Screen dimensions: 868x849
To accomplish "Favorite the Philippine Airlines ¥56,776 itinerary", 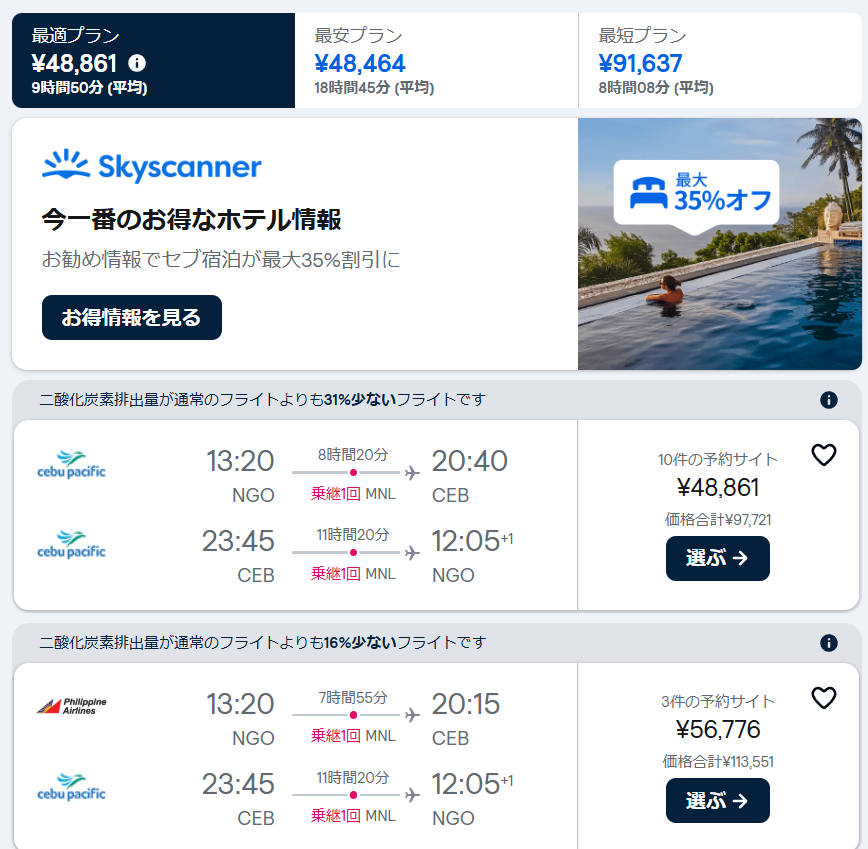I will pyautogui.click(x=823, y=698).
